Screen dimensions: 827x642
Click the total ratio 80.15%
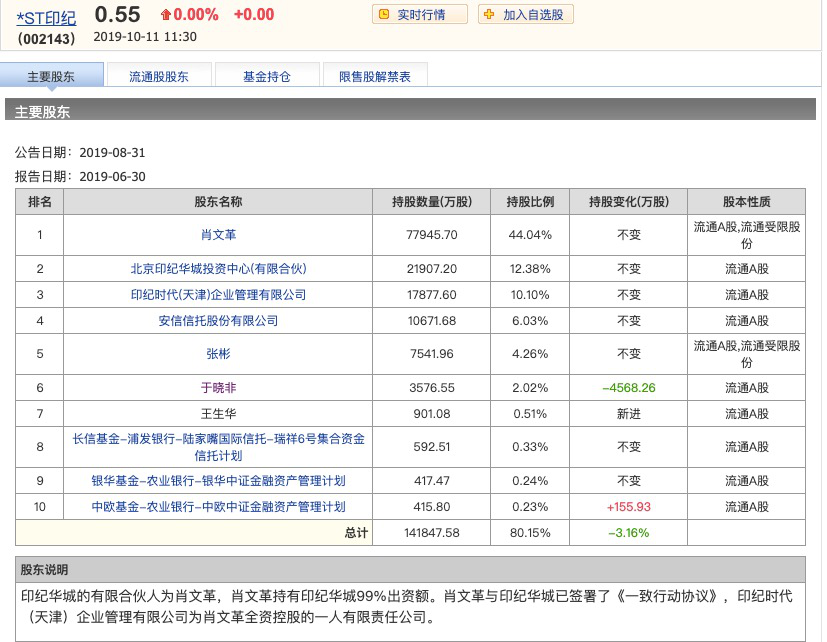[530, 533]
